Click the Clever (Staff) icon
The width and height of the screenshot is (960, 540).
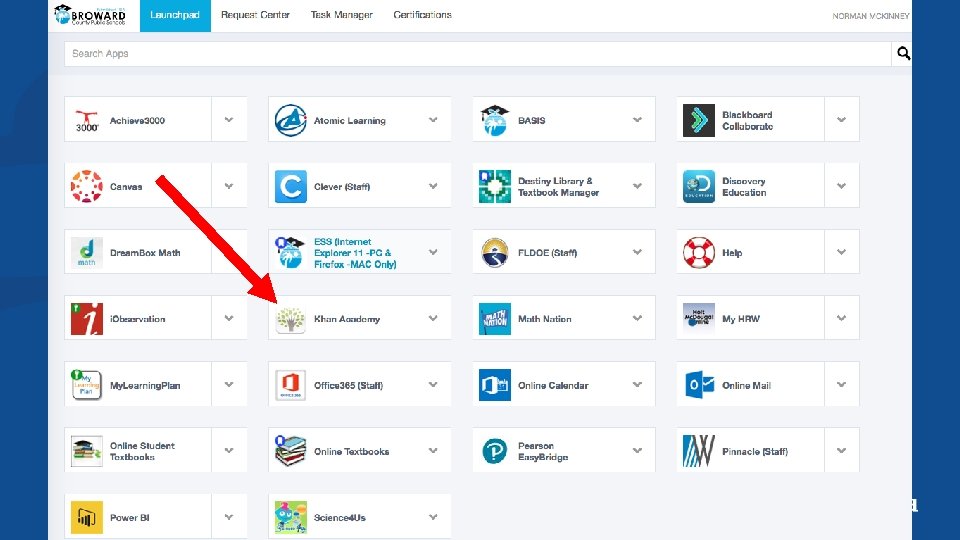coord(290,187)
